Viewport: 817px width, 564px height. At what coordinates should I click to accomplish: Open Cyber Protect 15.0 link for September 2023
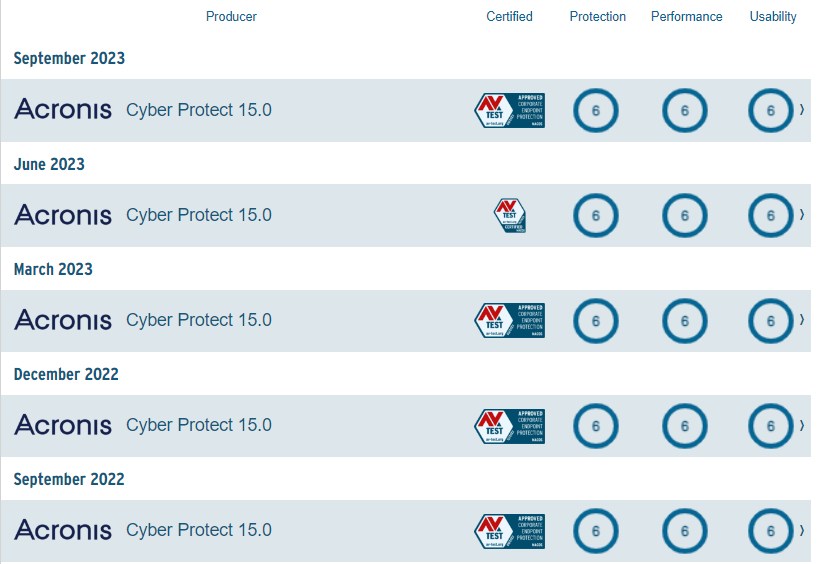click(x=199, y=110)
